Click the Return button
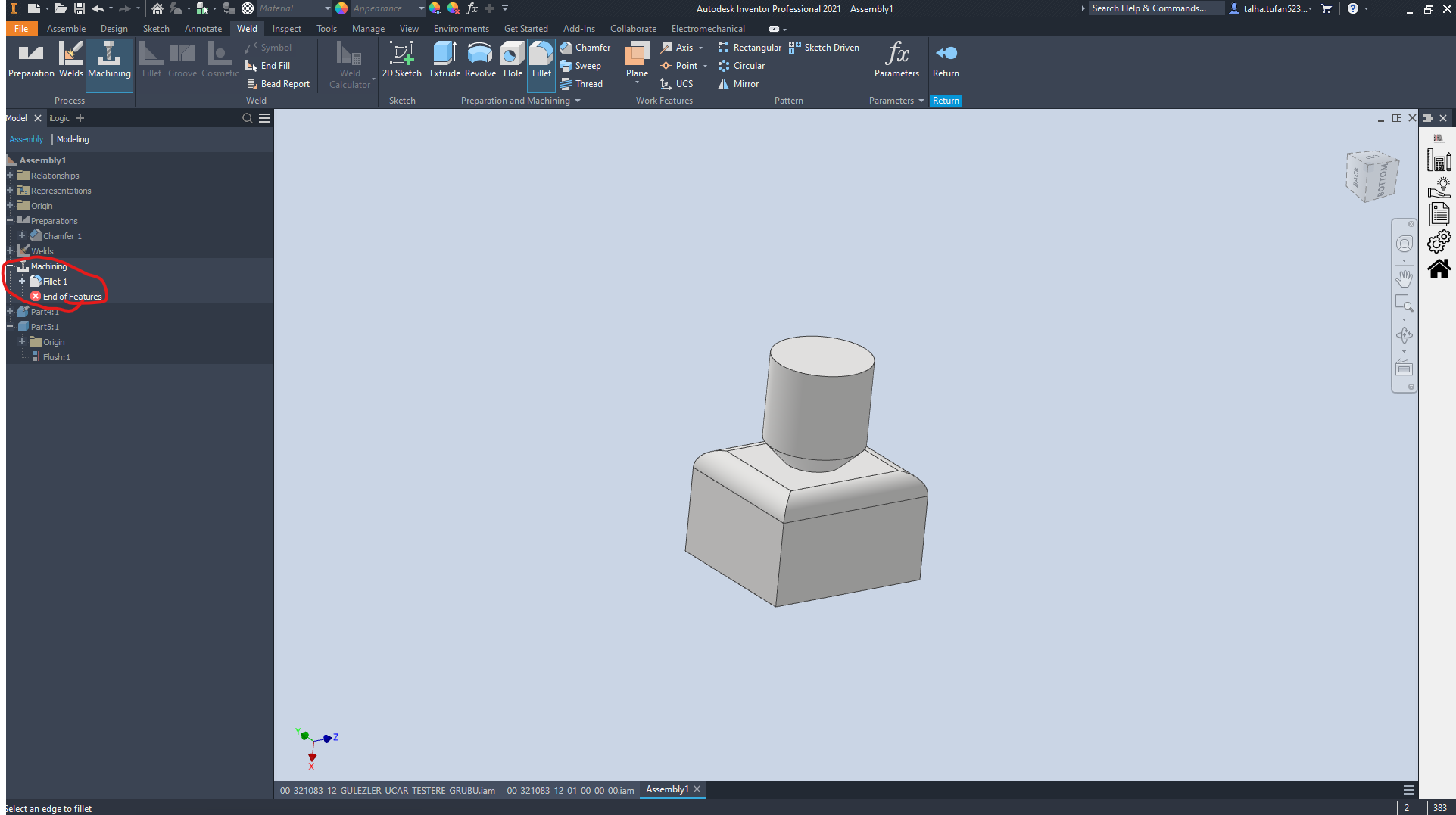 click(x=946, y=60)
